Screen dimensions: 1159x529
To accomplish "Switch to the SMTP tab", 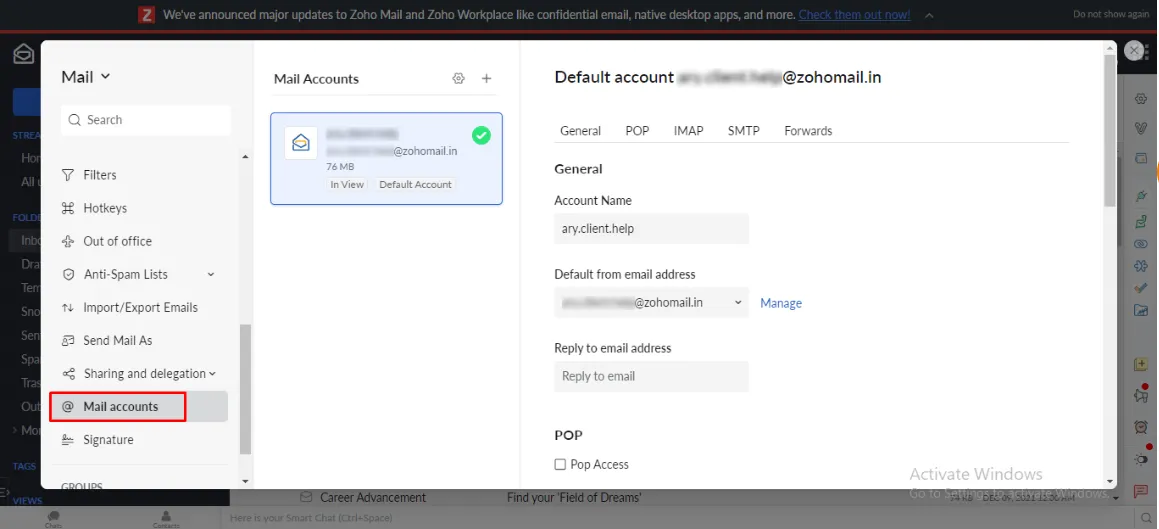I will tap(743, 131).
